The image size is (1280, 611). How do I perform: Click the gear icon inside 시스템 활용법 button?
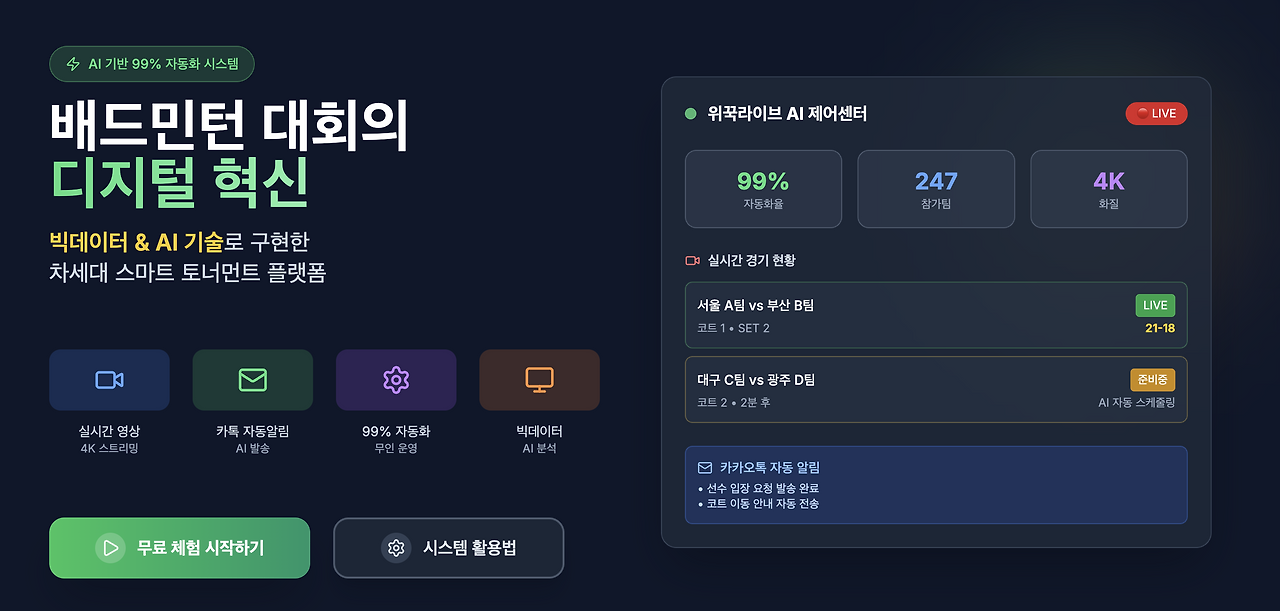396,548
